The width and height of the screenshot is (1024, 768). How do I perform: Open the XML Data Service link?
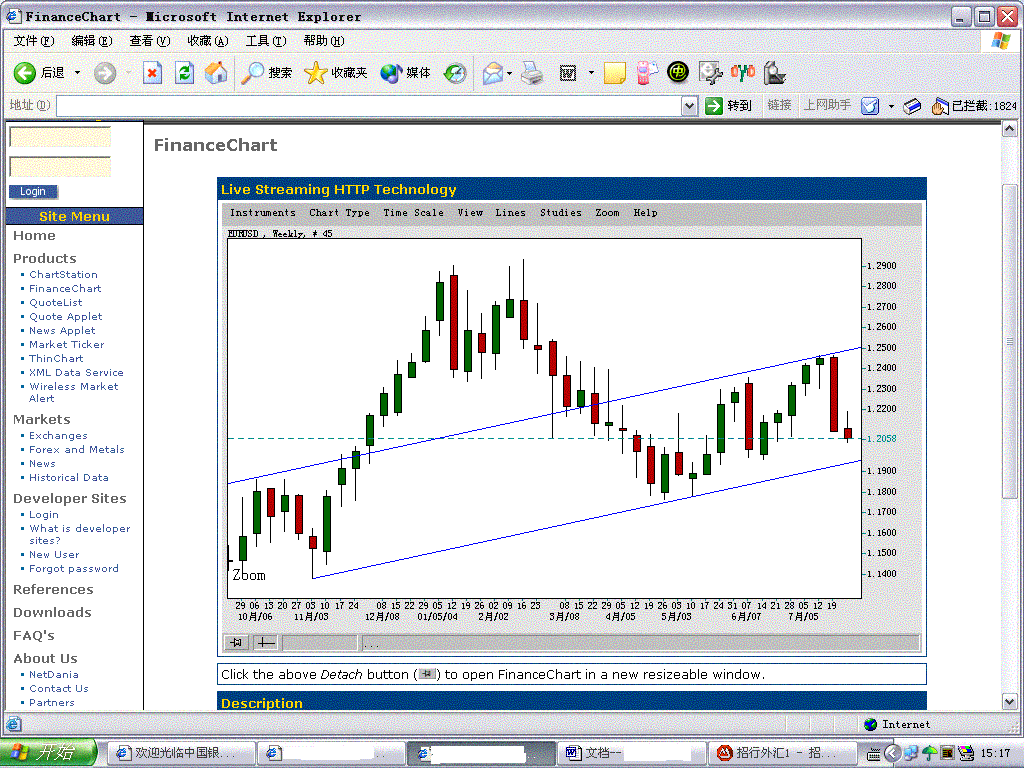[76, 373]
